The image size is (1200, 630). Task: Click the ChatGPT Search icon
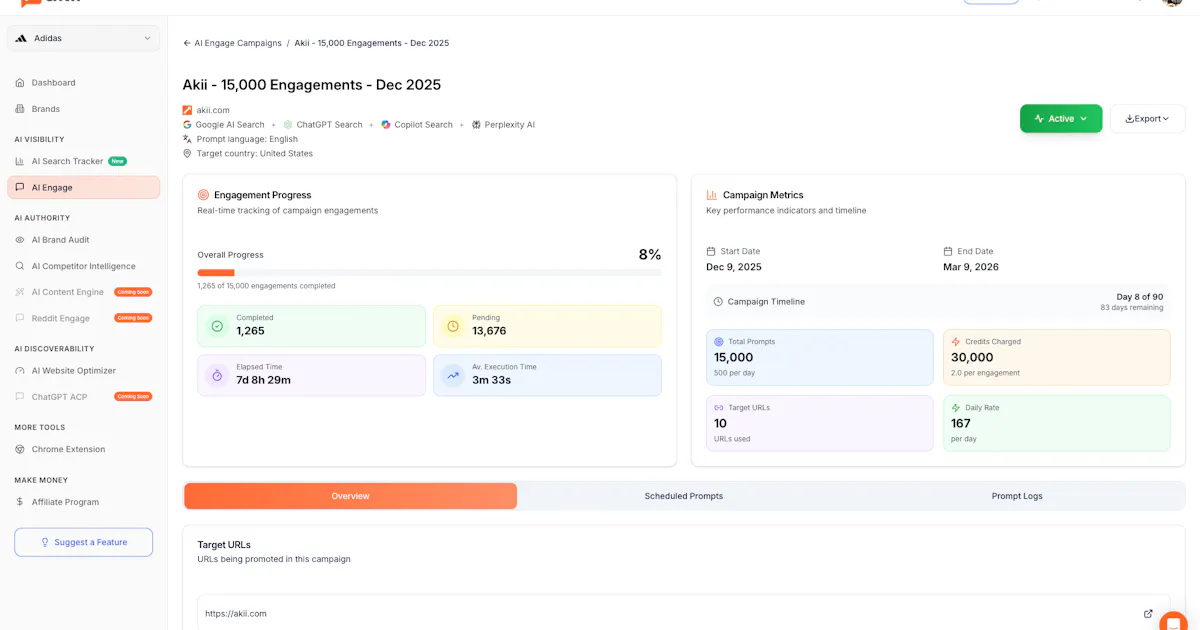click(288, 125)
